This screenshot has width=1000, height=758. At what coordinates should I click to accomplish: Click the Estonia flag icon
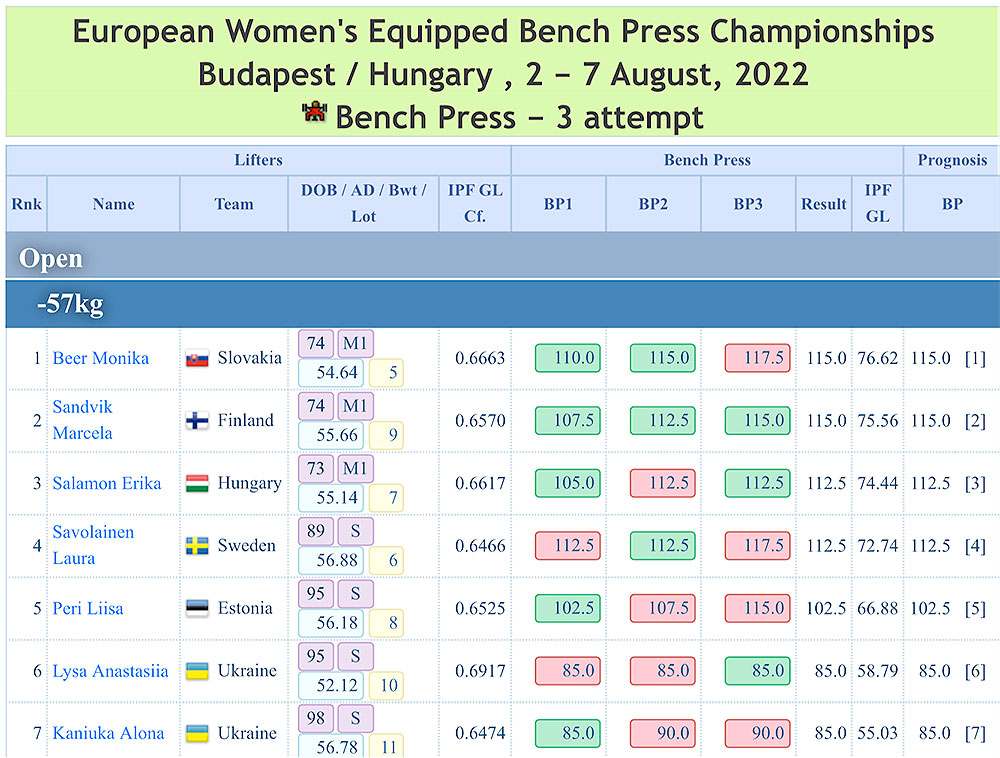(x=197, y=609)
